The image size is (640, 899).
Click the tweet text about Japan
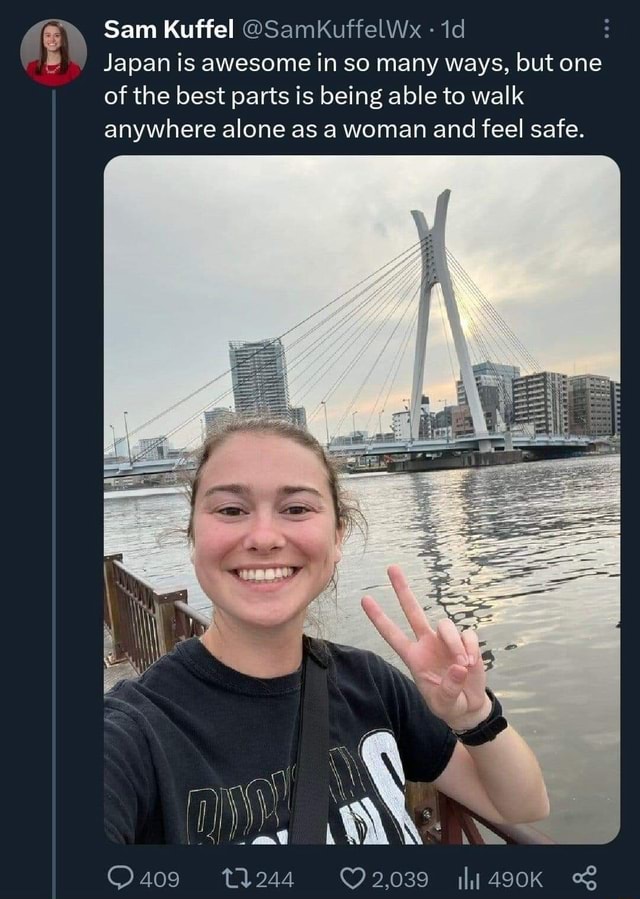pos(354,96)
